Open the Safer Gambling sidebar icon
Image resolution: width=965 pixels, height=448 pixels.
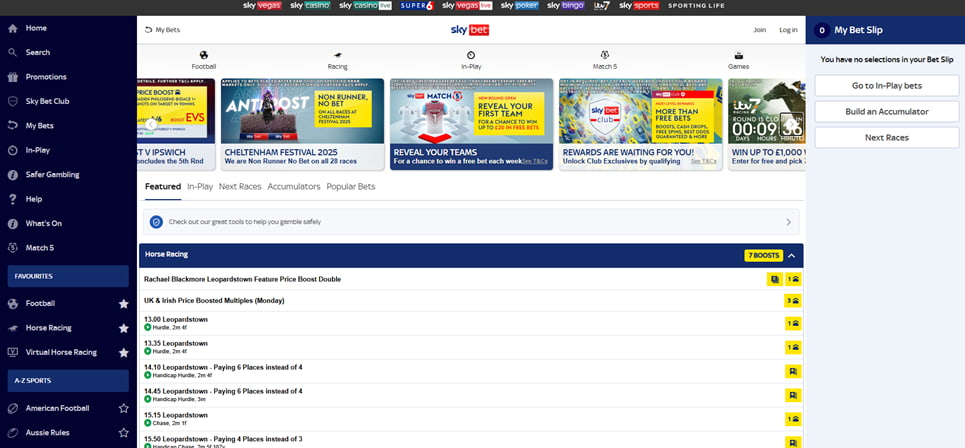click(x=13, y=174)
